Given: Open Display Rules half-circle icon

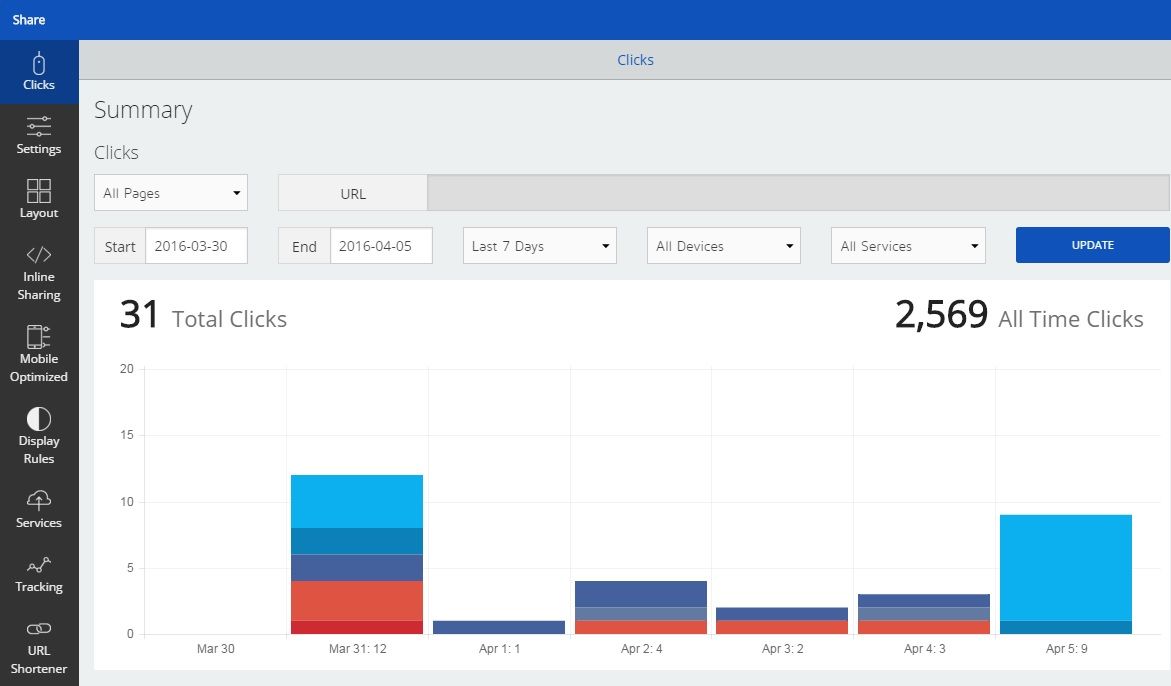Looking at the screenshot, I should point(39,418).
